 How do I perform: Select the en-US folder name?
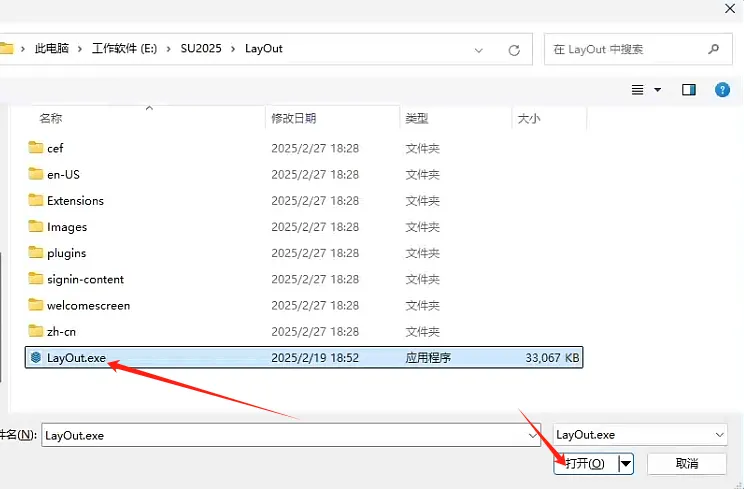click(x=63, y=175)
